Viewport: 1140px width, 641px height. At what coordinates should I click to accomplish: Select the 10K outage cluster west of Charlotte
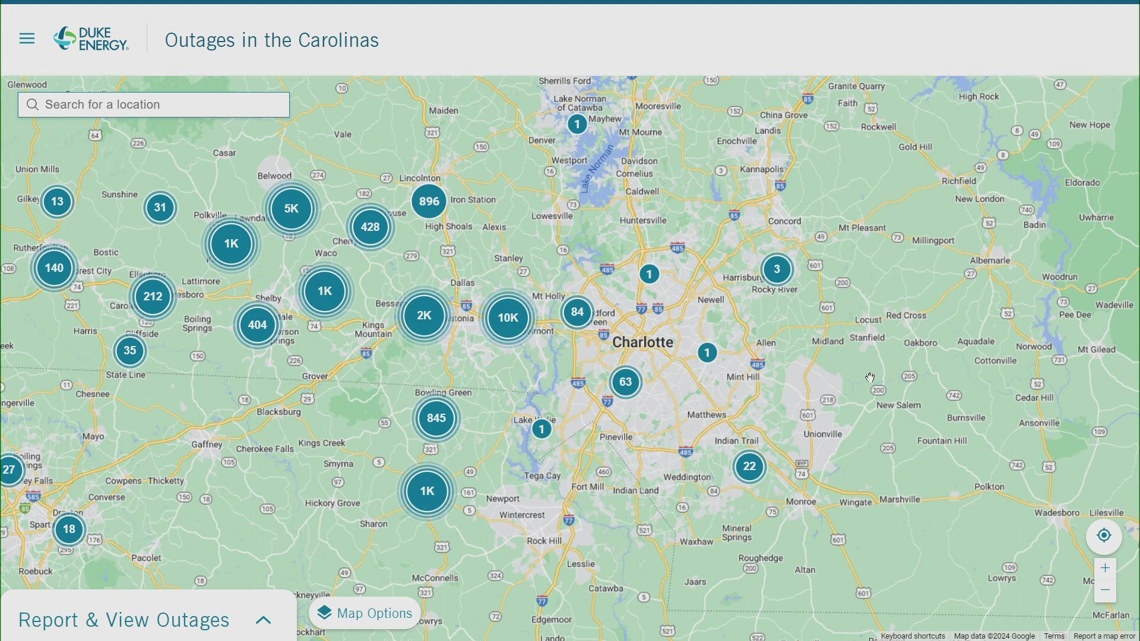click(x=507, y=316)
